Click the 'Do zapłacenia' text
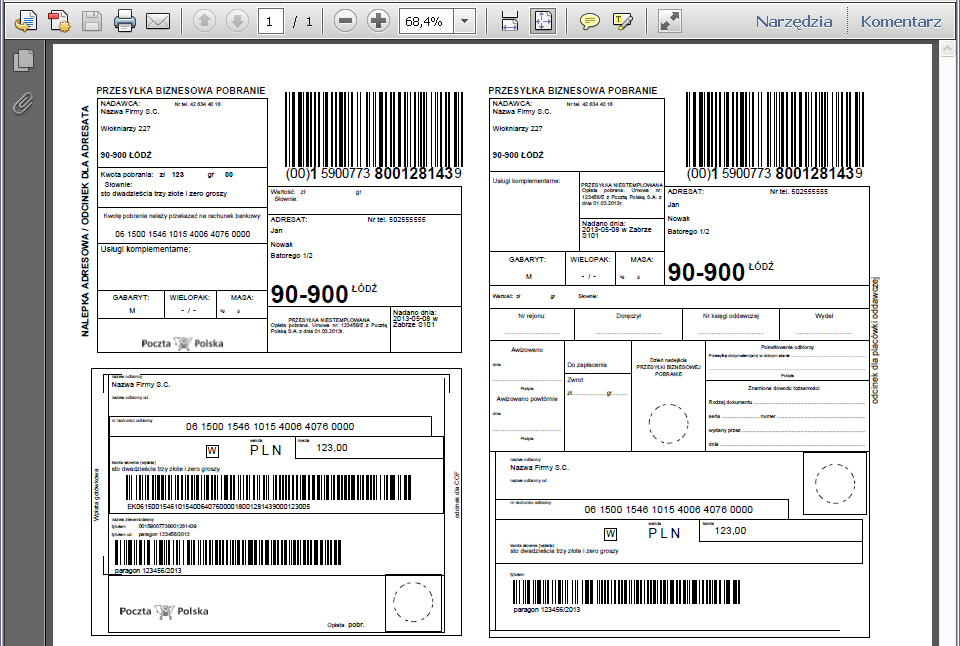This screenshot has height=646, width=960. point(587,365)
